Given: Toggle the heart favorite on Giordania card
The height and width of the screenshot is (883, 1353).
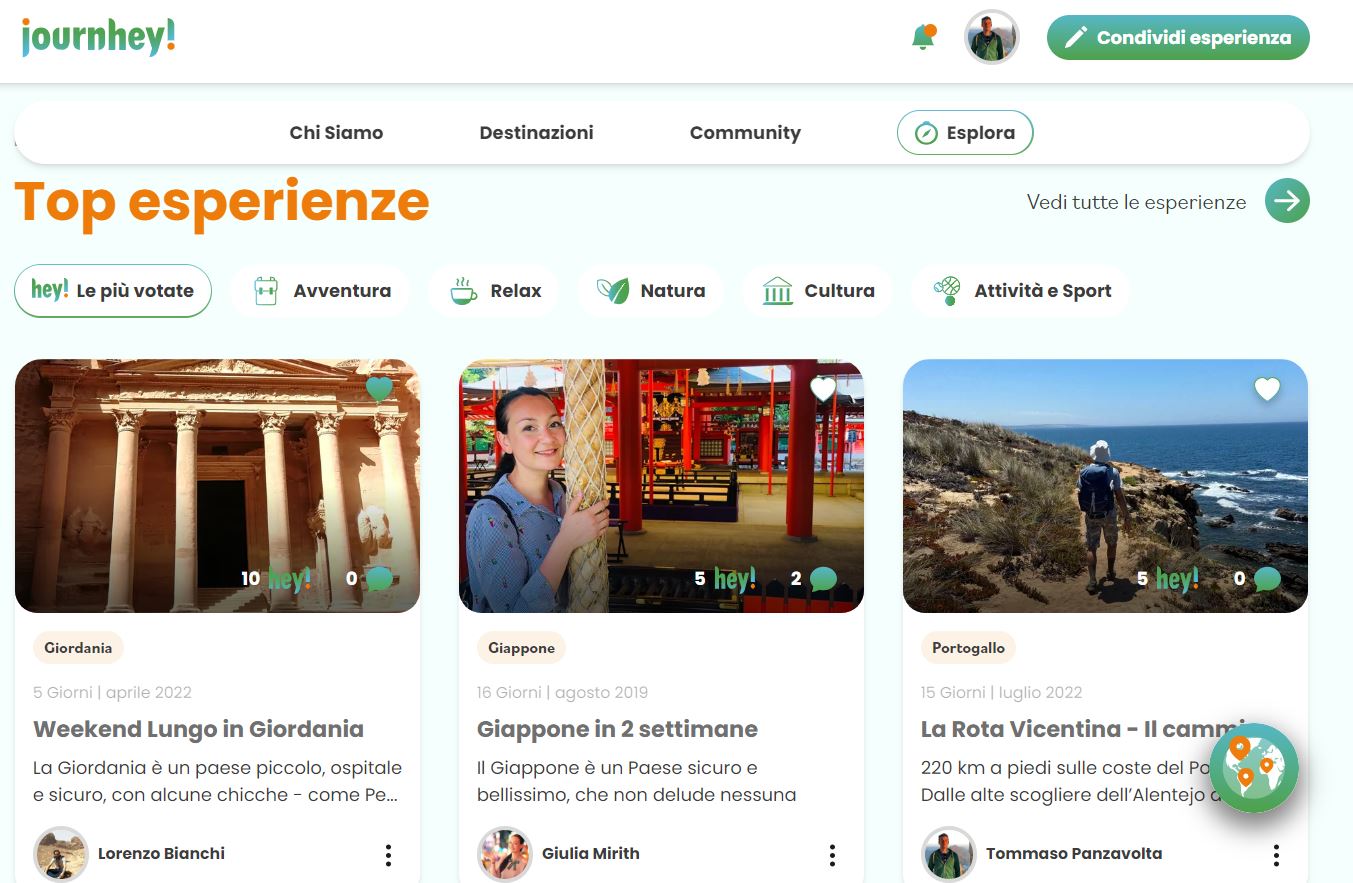Looking at the screenshot, I should 379,389.
